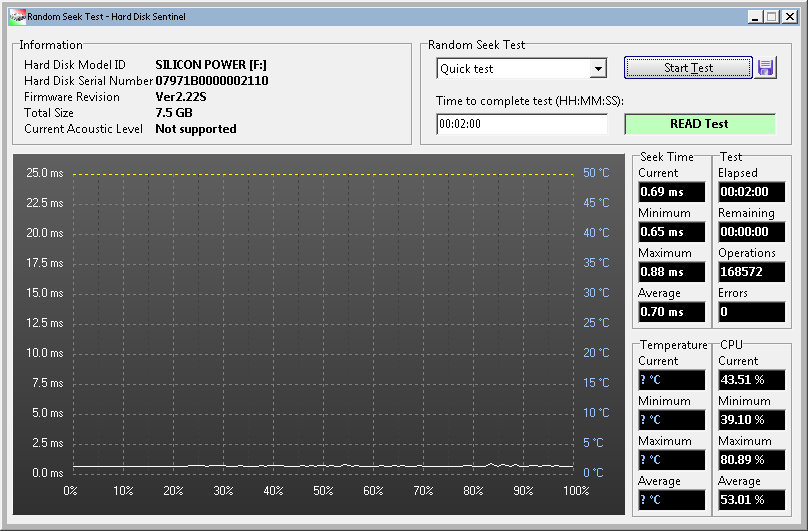Maximize the Random Seek Test window
This screenshot has height=531, width=808.
(771, 17)
